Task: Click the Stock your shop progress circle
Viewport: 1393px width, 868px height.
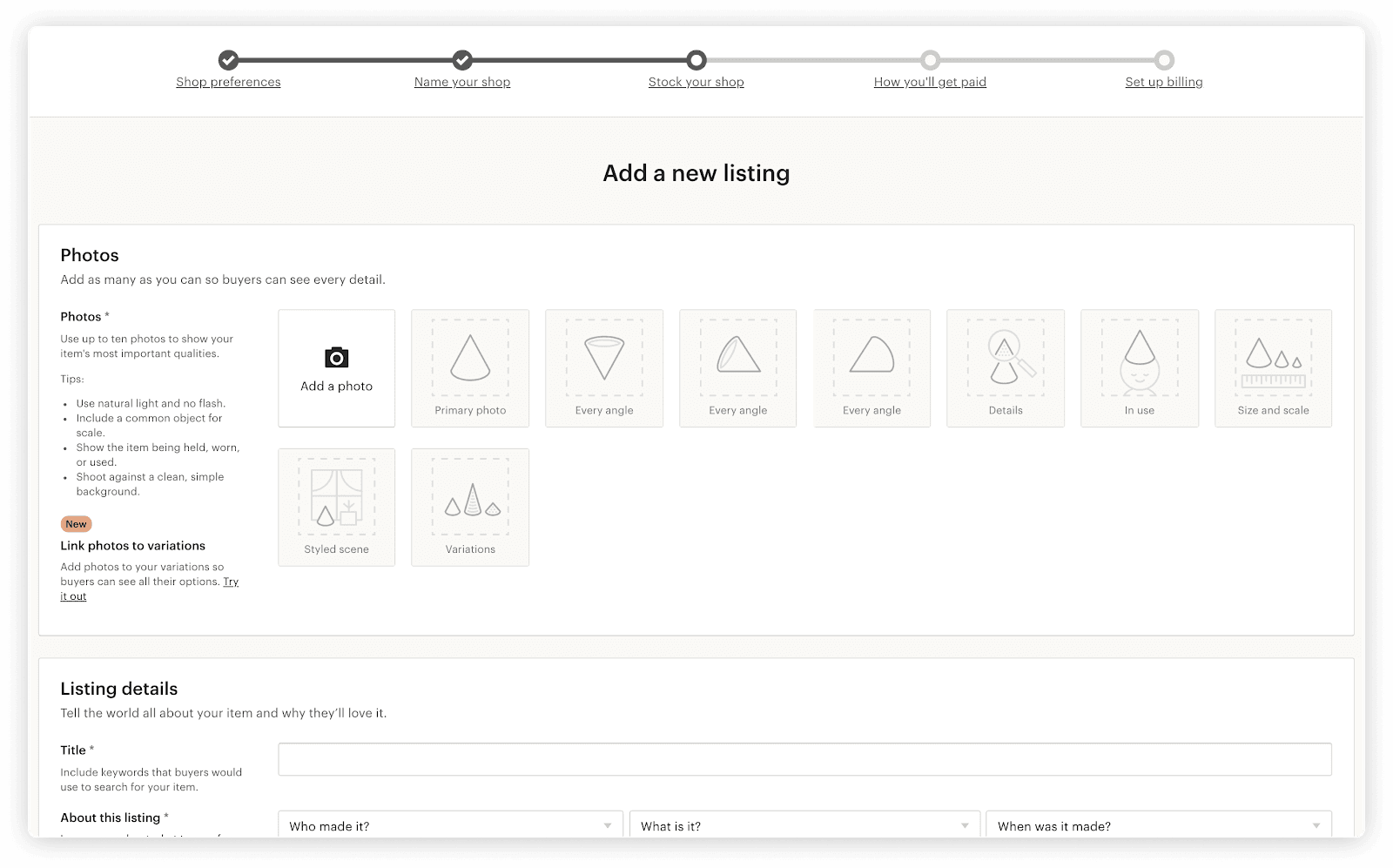Action: click(x=696, y=60)
